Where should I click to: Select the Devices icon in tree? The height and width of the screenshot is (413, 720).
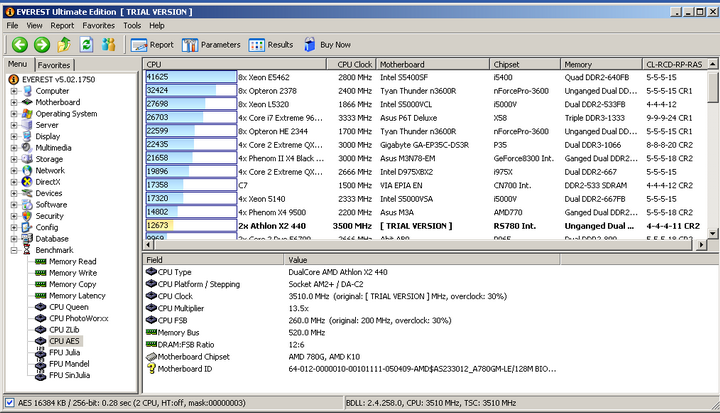click(x=27, y=193)
